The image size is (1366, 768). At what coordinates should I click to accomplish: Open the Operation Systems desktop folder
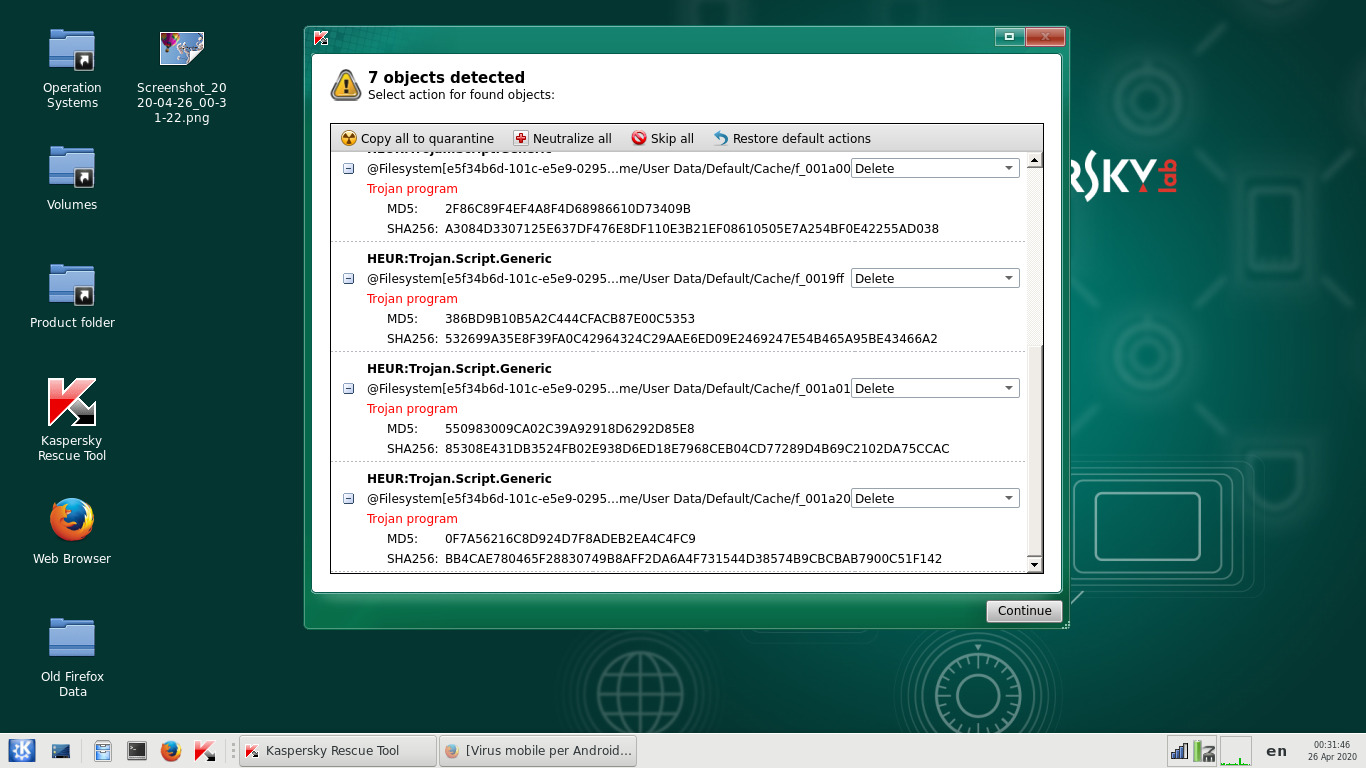(72, 67)
